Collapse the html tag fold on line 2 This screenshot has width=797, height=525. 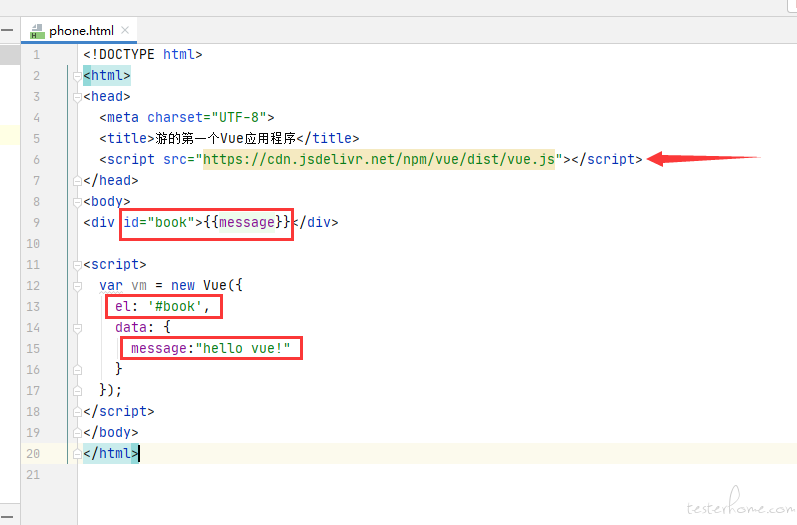pyautogui.click(x=77, y=76)
